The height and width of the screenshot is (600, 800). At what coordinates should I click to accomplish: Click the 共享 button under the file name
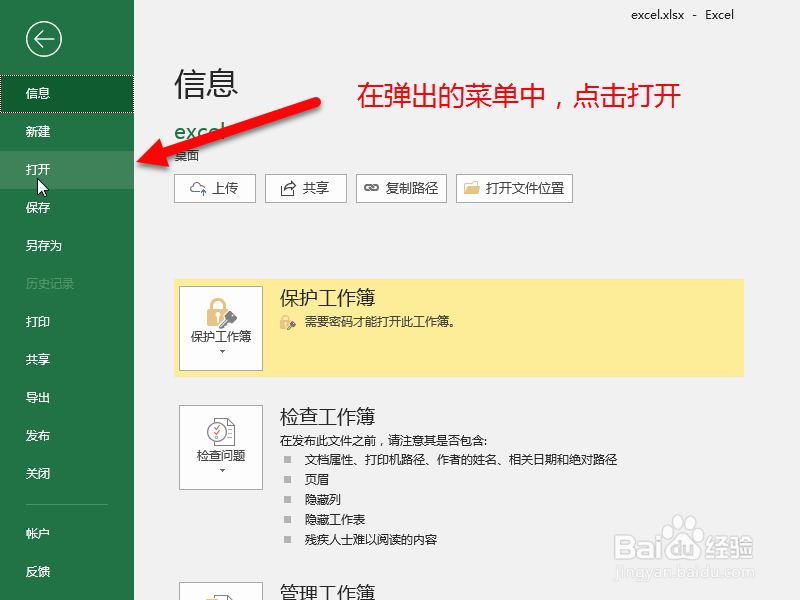click(306, 188)
